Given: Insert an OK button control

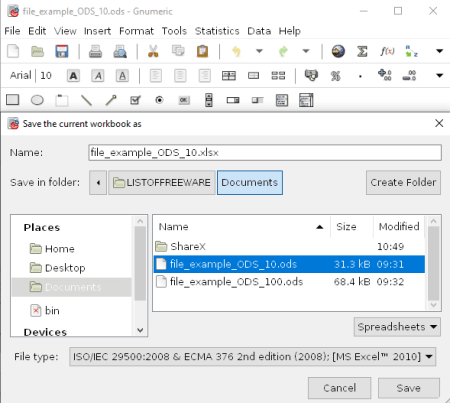Looking at the screenshot, I should (x=184, y=100).
